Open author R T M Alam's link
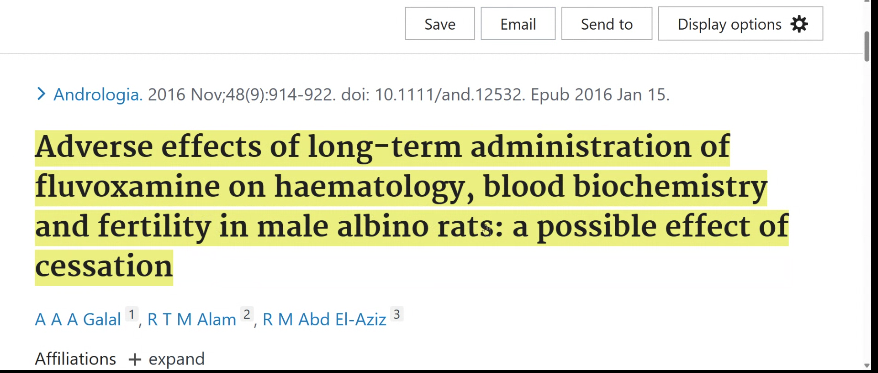The height and width of the screenshot is (373, 878). (192, 319)
